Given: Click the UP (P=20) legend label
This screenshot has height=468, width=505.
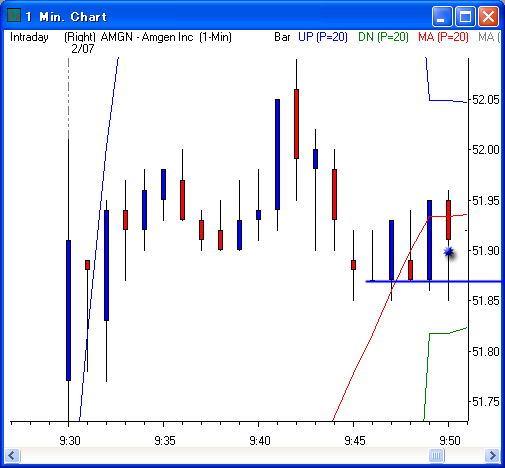Looking at the screenshot, I should tap(322, 37).
